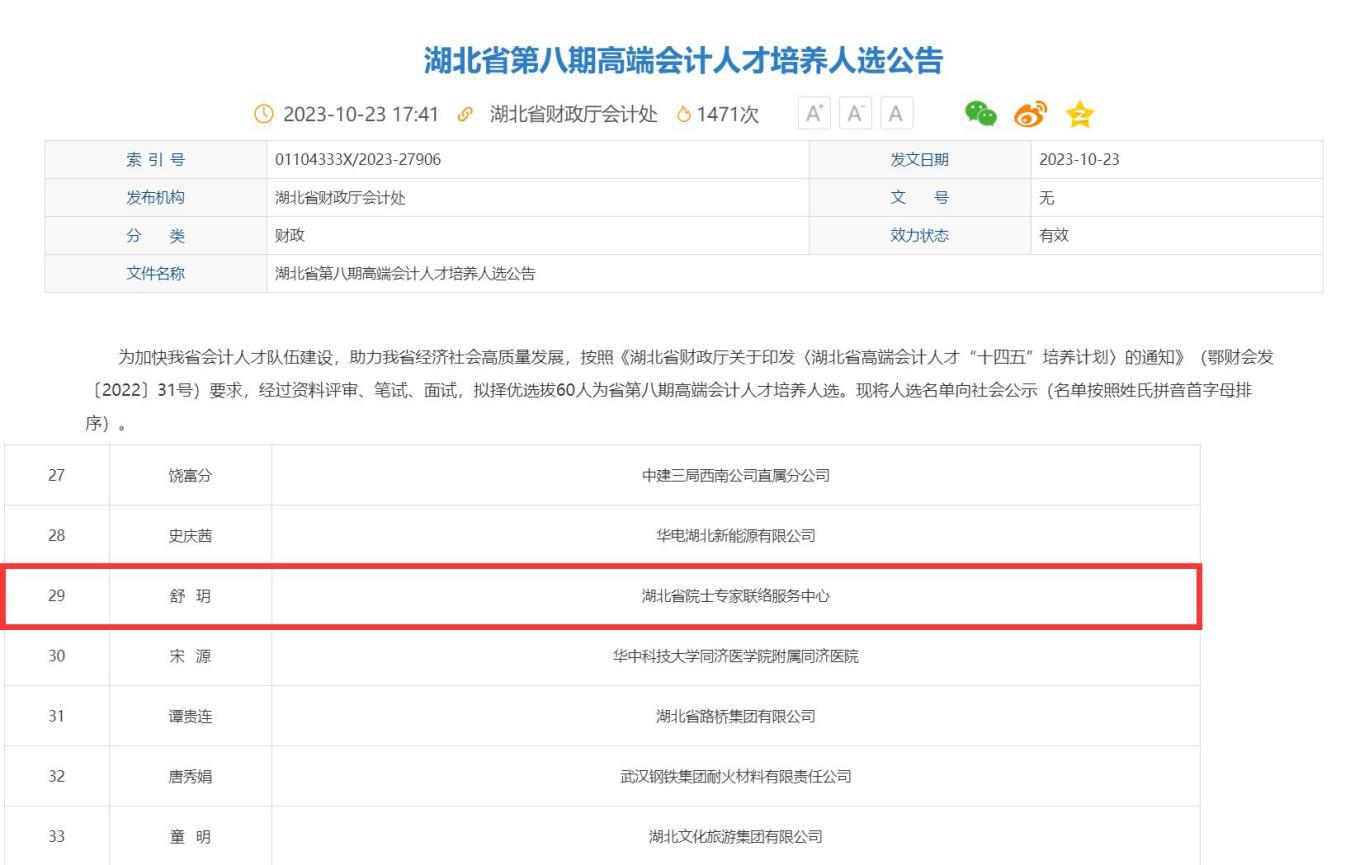The image size is (1350, 865).
Task: Click row number 31
Action: 56,717
